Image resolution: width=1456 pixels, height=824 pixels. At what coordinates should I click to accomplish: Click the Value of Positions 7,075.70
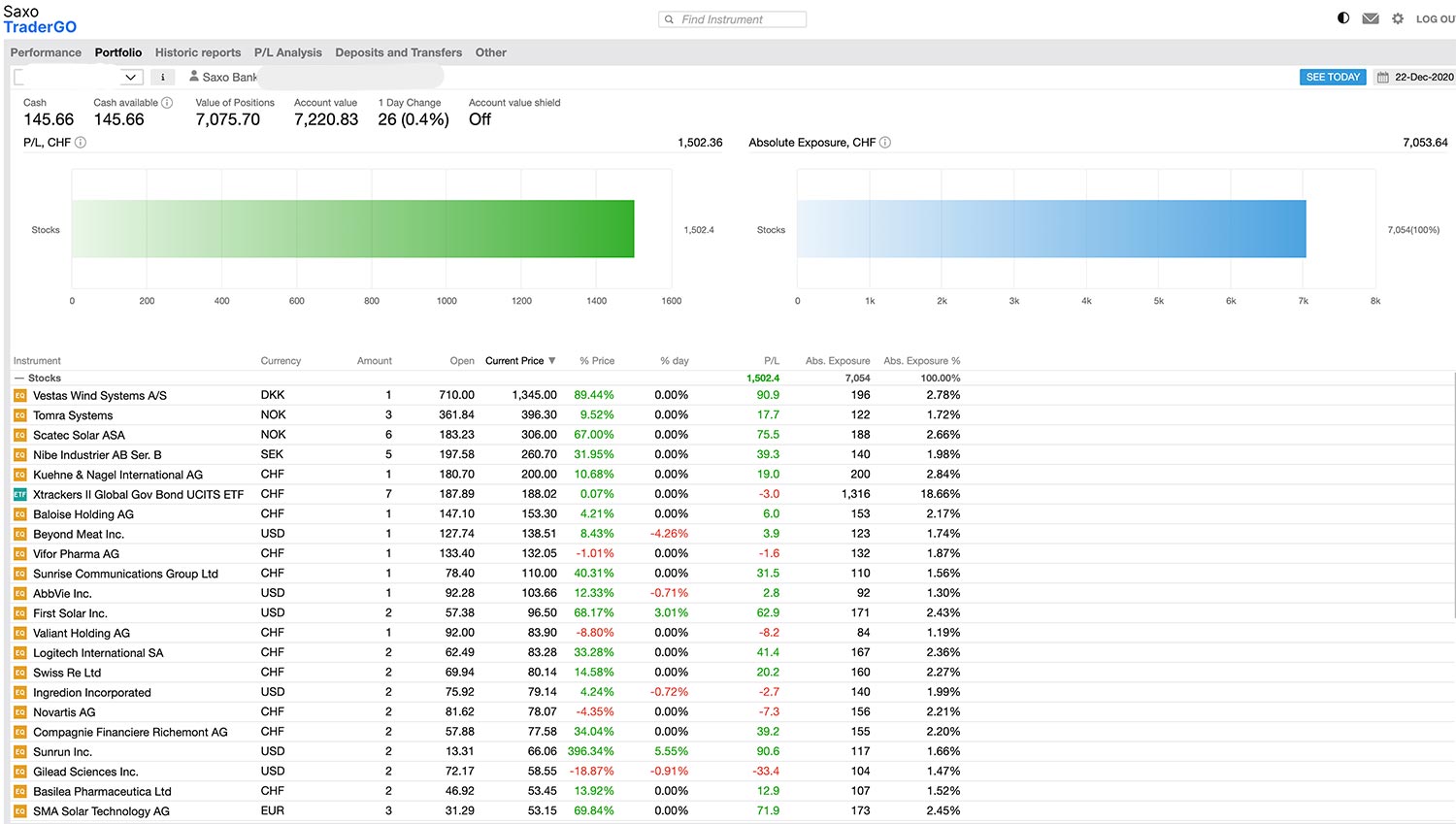(228, 119)
